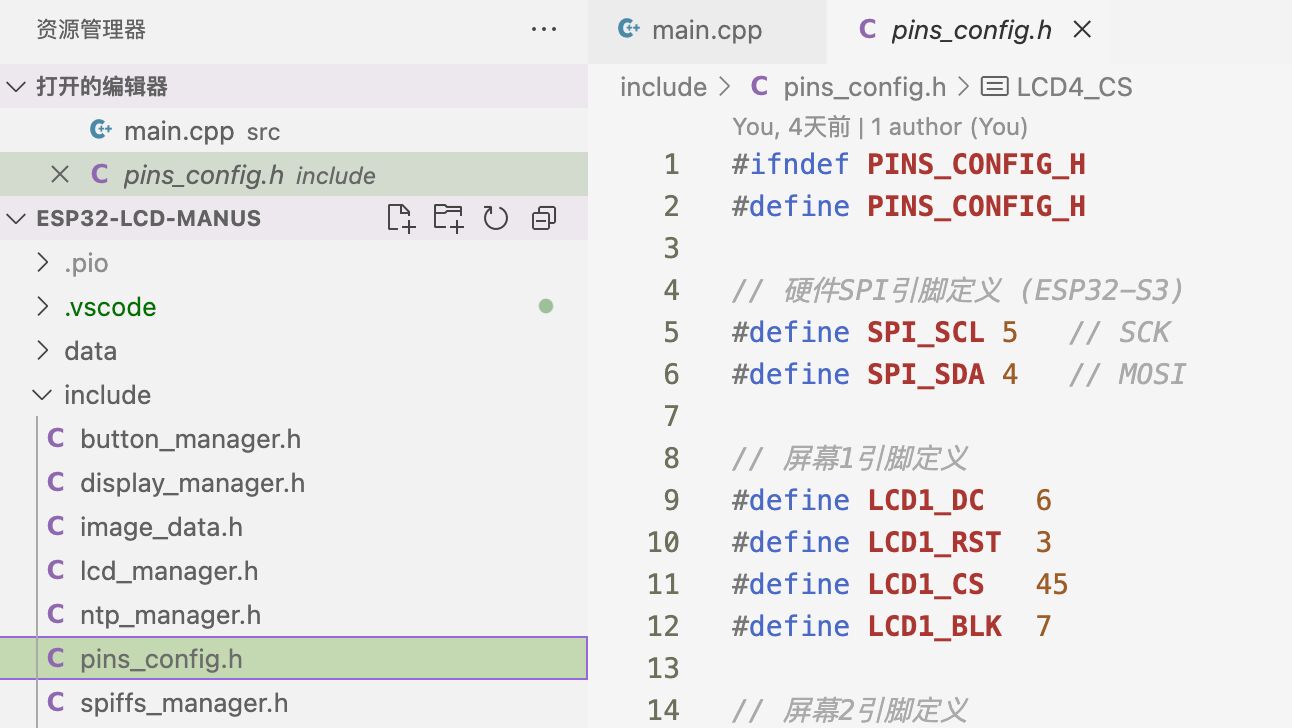Open image_data.h in the file tree
The height and width of the screenshot is (728, 1292).
(294, 526)
